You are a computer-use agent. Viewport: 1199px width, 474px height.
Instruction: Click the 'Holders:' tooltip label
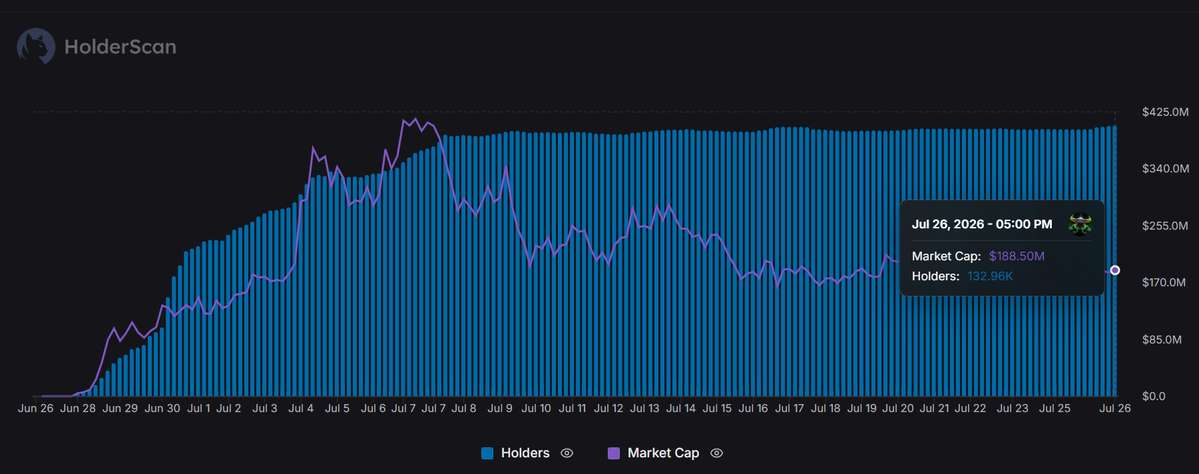(935, 276)
